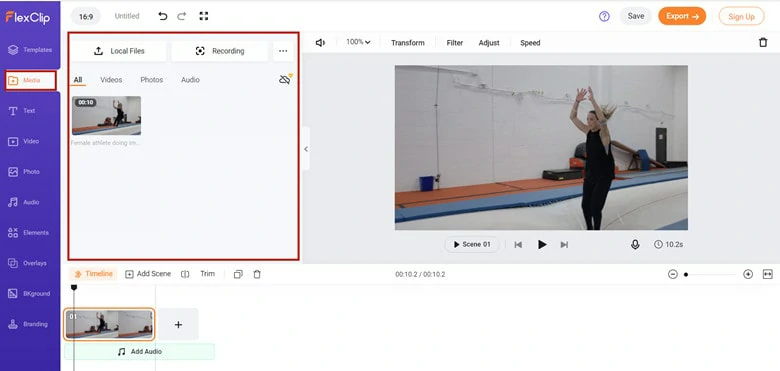This screenshot has width=780, height=371.
Task: Click the Add Audio track
Action: [139, 352]
